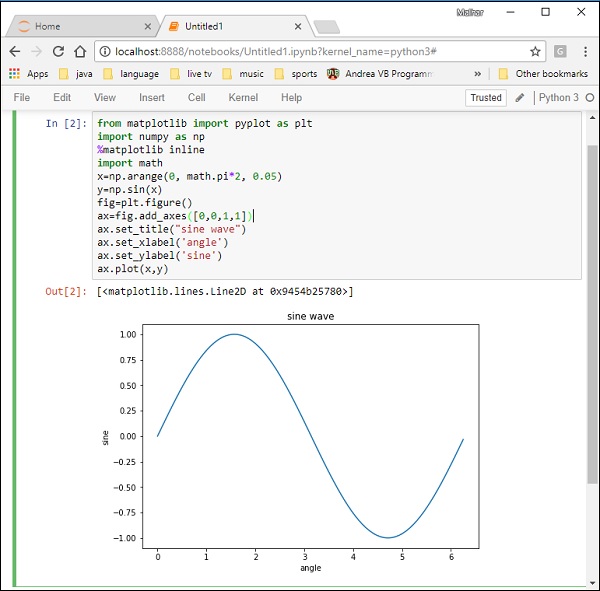Screen dimensions: 600x591
Task: Reload the notebook page
Action: tap(58, 51)
